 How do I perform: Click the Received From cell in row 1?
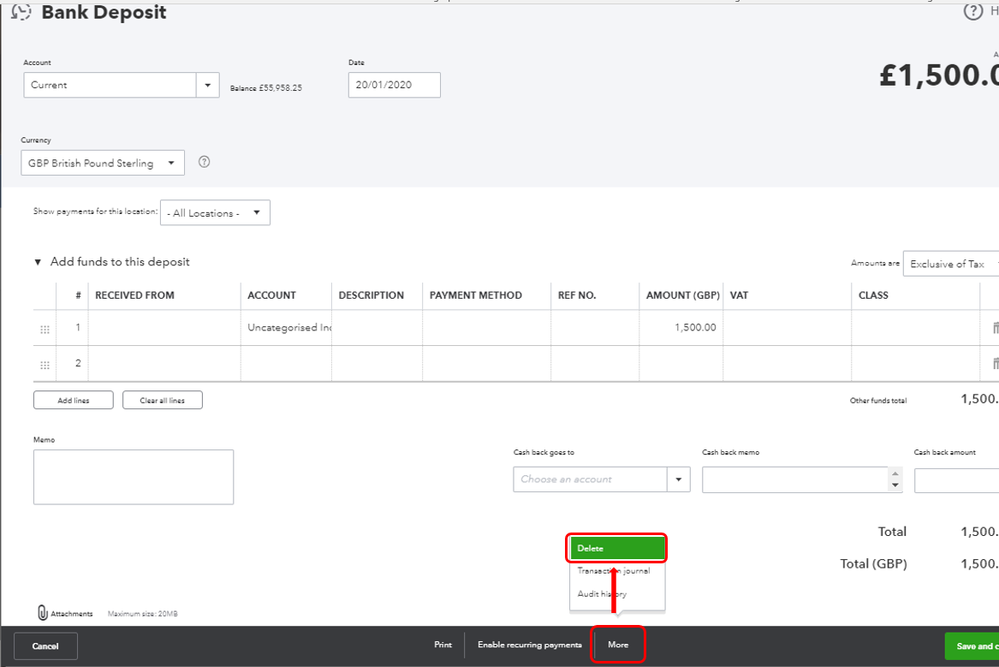click(164, 327)
